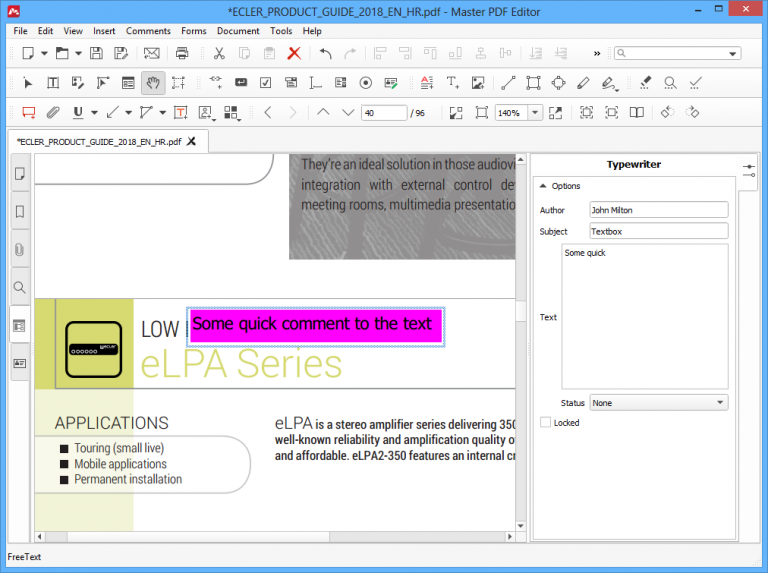This screenshot has height=573, width=768.
Task: Open the zoom level dropdown arrow
Action: point(535,113)
